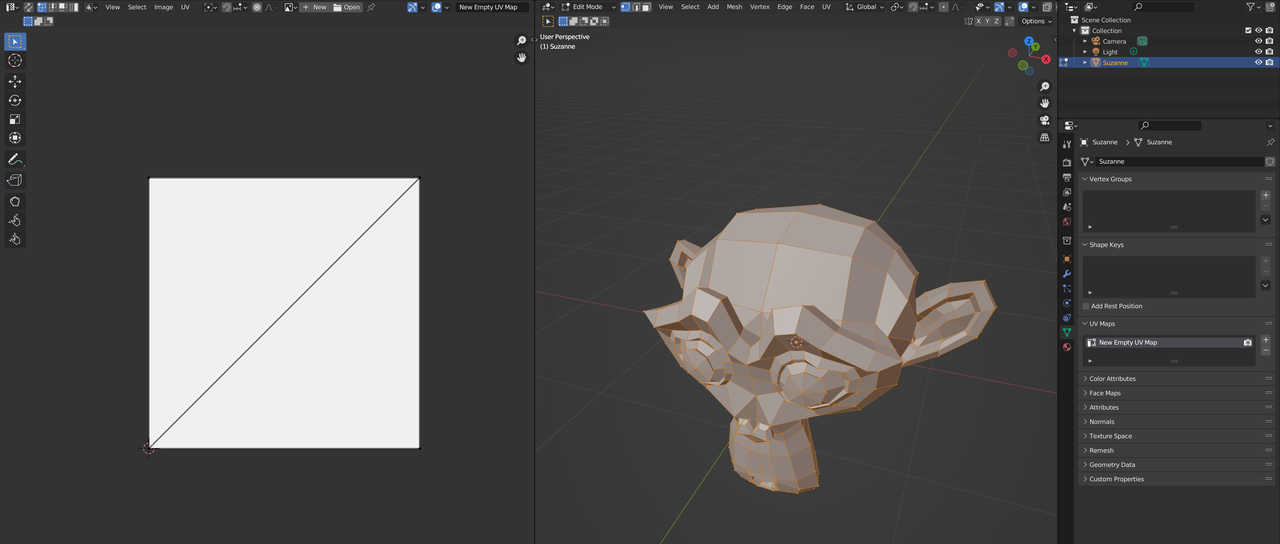The height and width of the screenshot is (544, 1280).
Task: Open the UV menu in UV editor
Action: (x=185, y=7)
